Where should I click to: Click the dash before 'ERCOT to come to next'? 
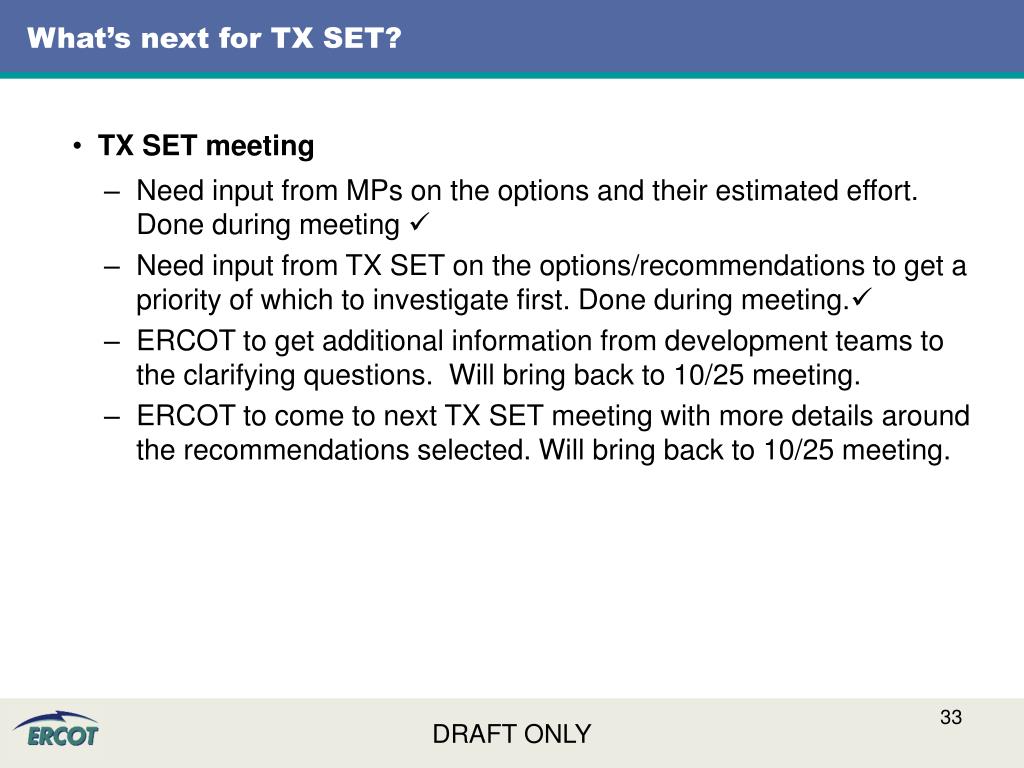point(112,418)
